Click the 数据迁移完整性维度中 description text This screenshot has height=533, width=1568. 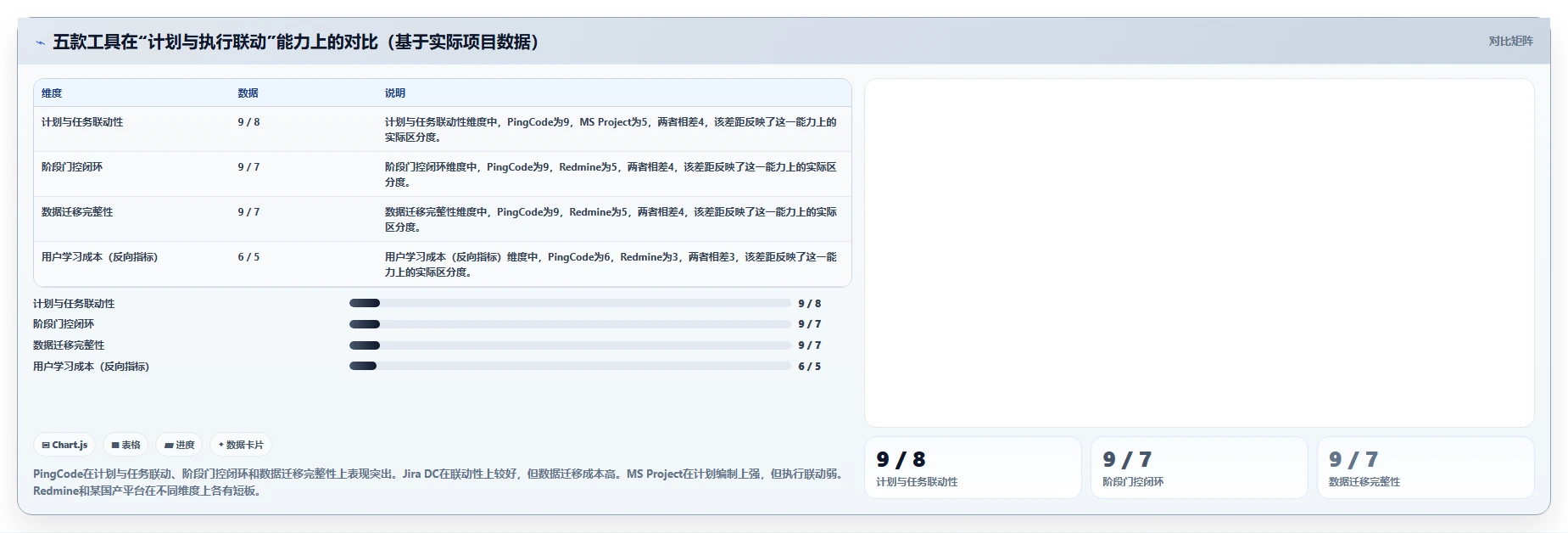click(x=611, y=220)
